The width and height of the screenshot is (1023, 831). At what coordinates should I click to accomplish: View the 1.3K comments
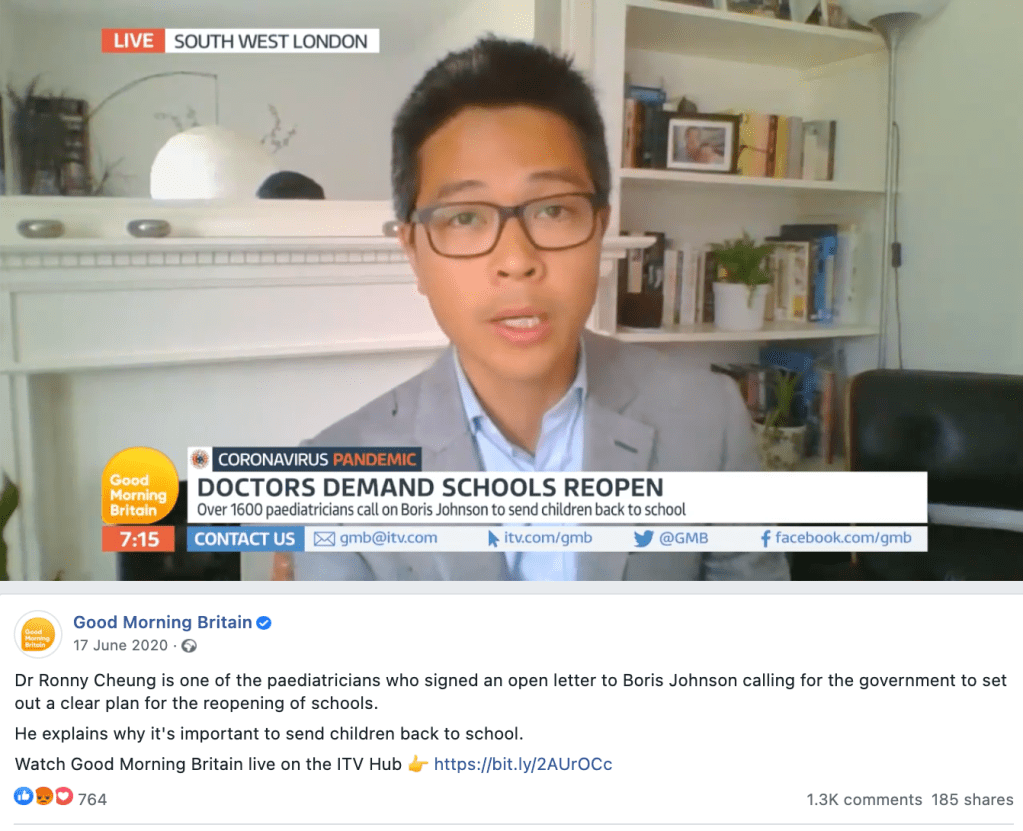point(864,800)
